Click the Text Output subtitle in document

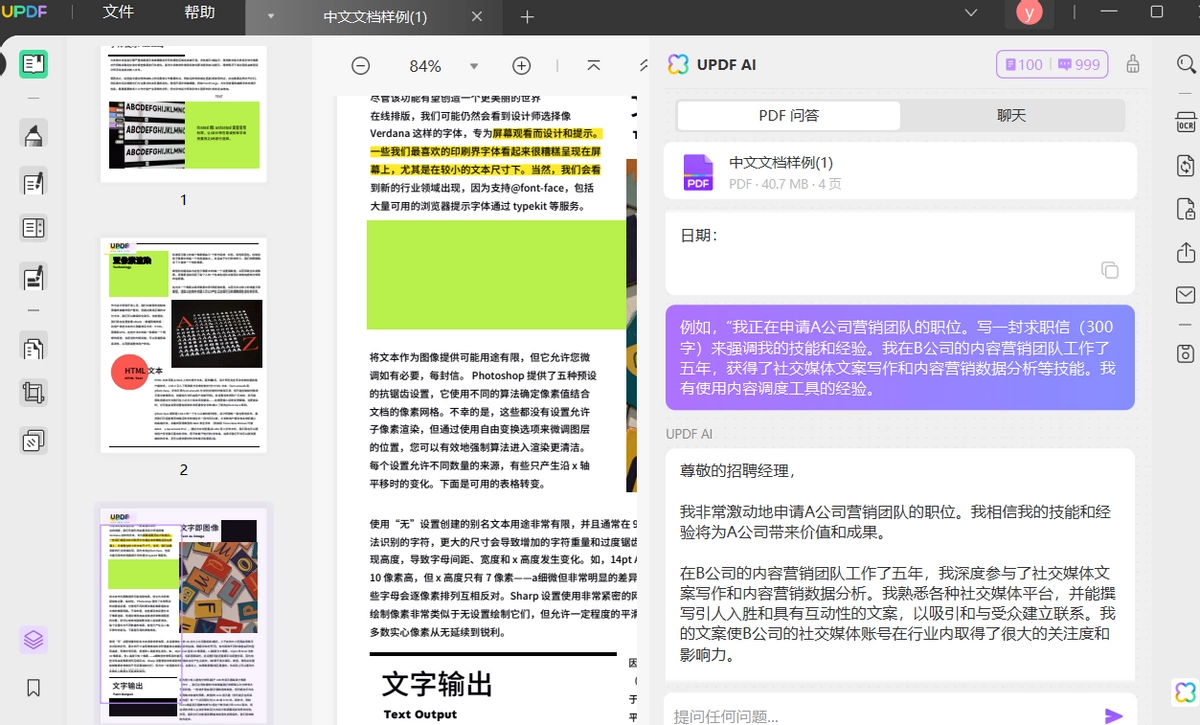[420, 714]
